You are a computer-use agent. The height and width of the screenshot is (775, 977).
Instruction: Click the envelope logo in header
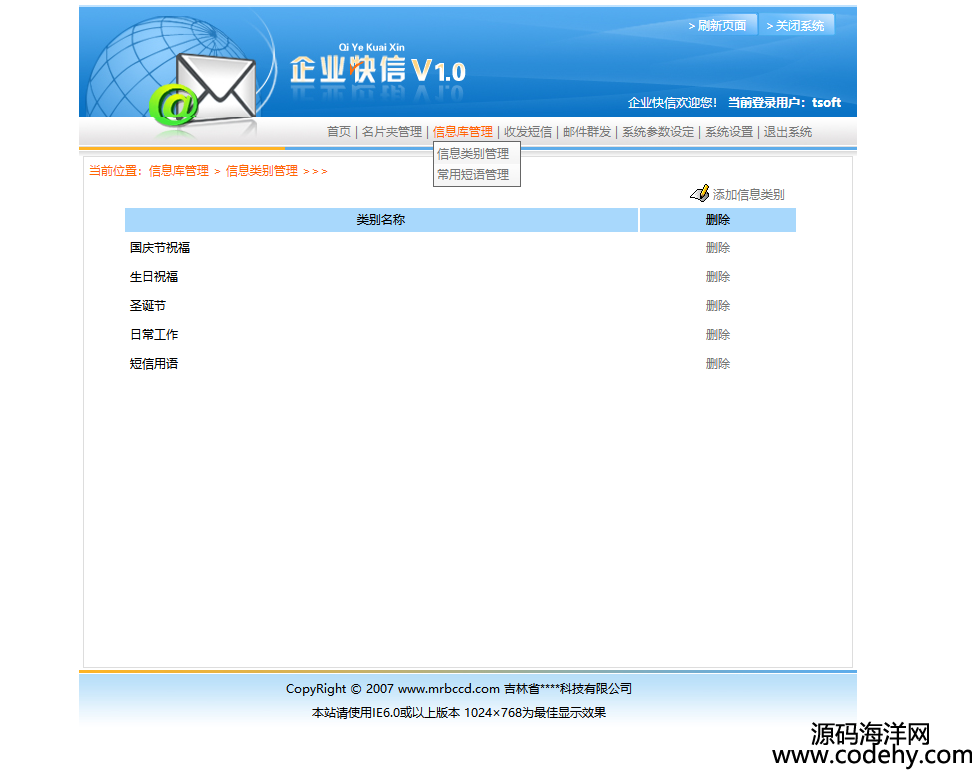[216, 87]
